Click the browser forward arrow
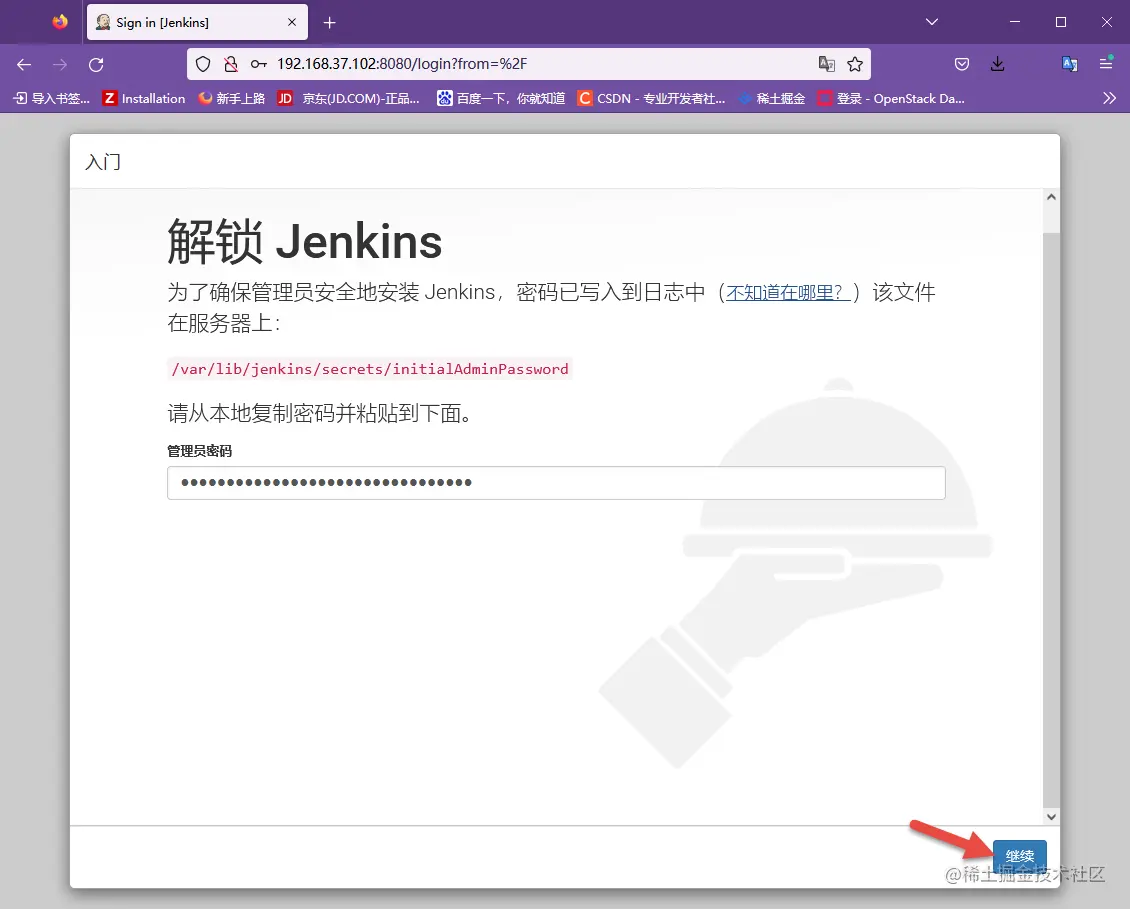1130x909 pixels. (60, 64)
